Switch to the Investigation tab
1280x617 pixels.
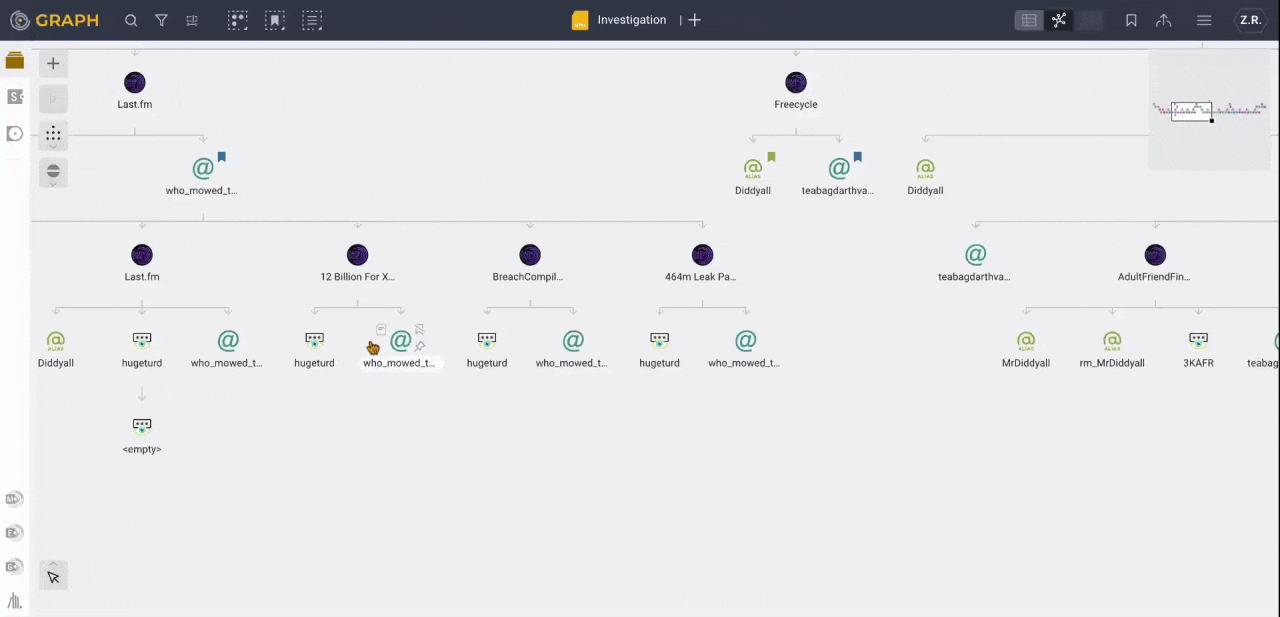click(619, 20)
